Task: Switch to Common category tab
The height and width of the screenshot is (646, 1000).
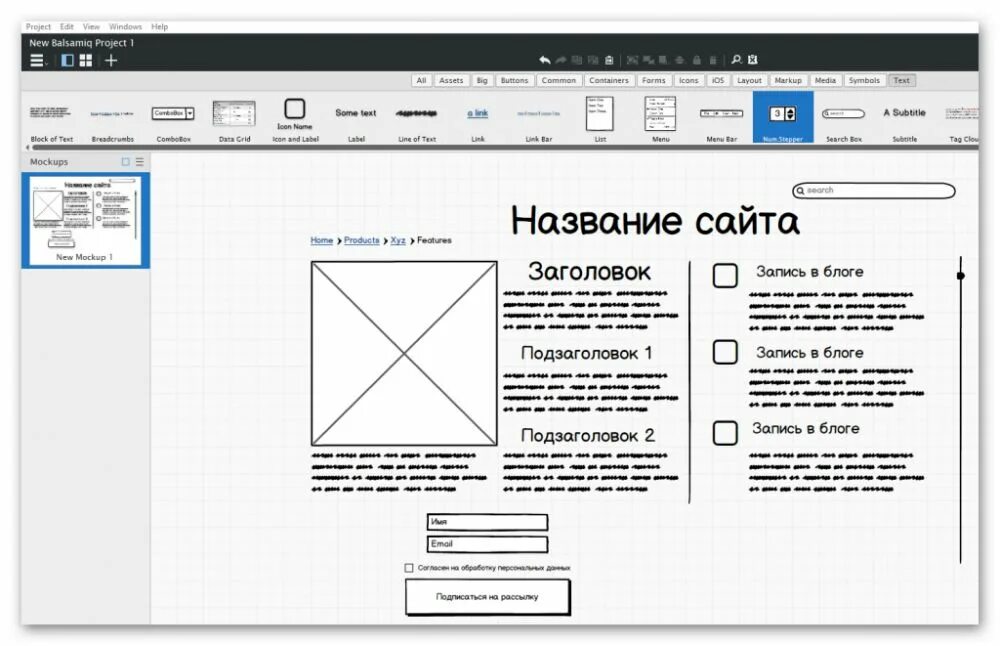Action: coord(558,80)
